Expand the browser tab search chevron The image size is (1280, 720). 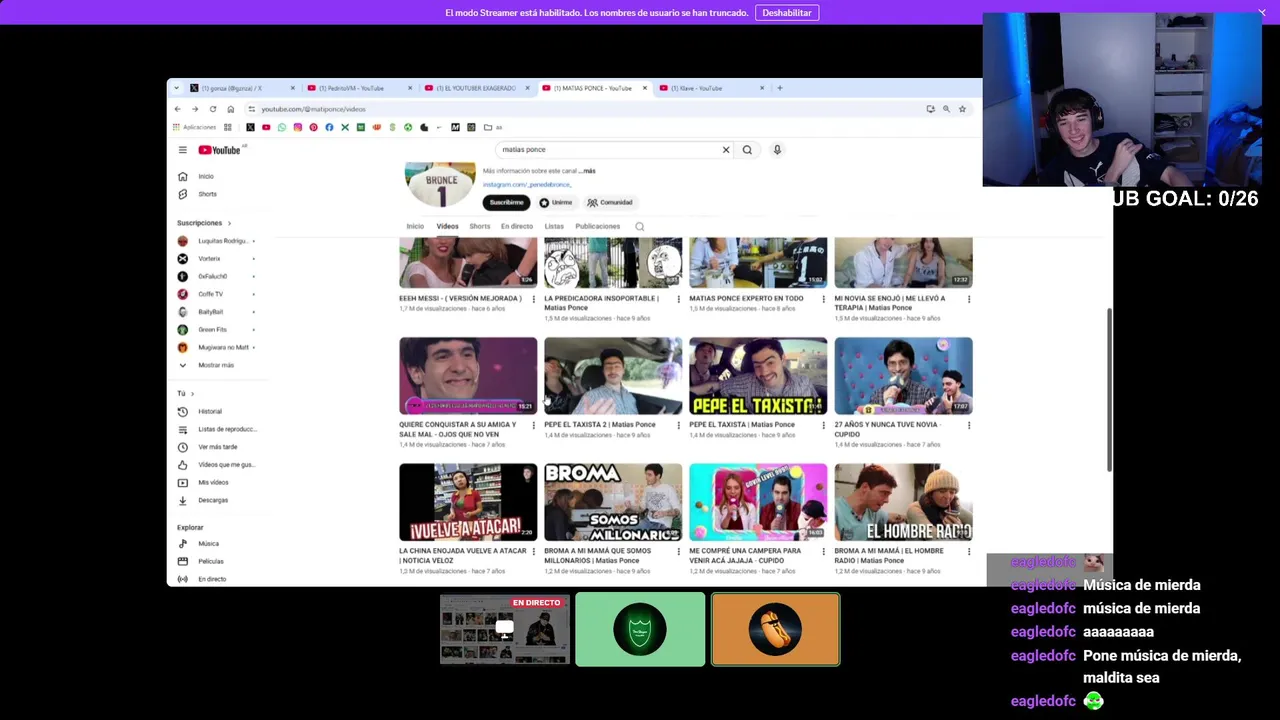[x=177, y=88]
